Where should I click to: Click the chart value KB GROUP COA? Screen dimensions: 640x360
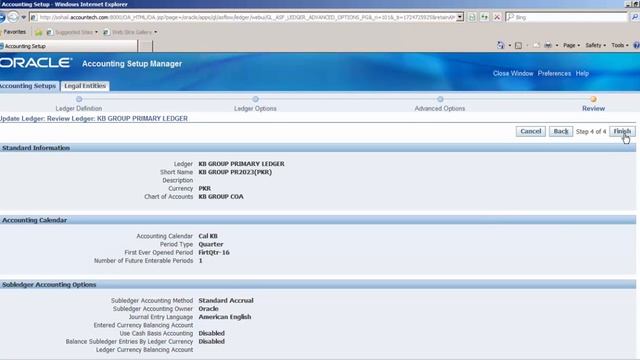[x=221, y=197]
